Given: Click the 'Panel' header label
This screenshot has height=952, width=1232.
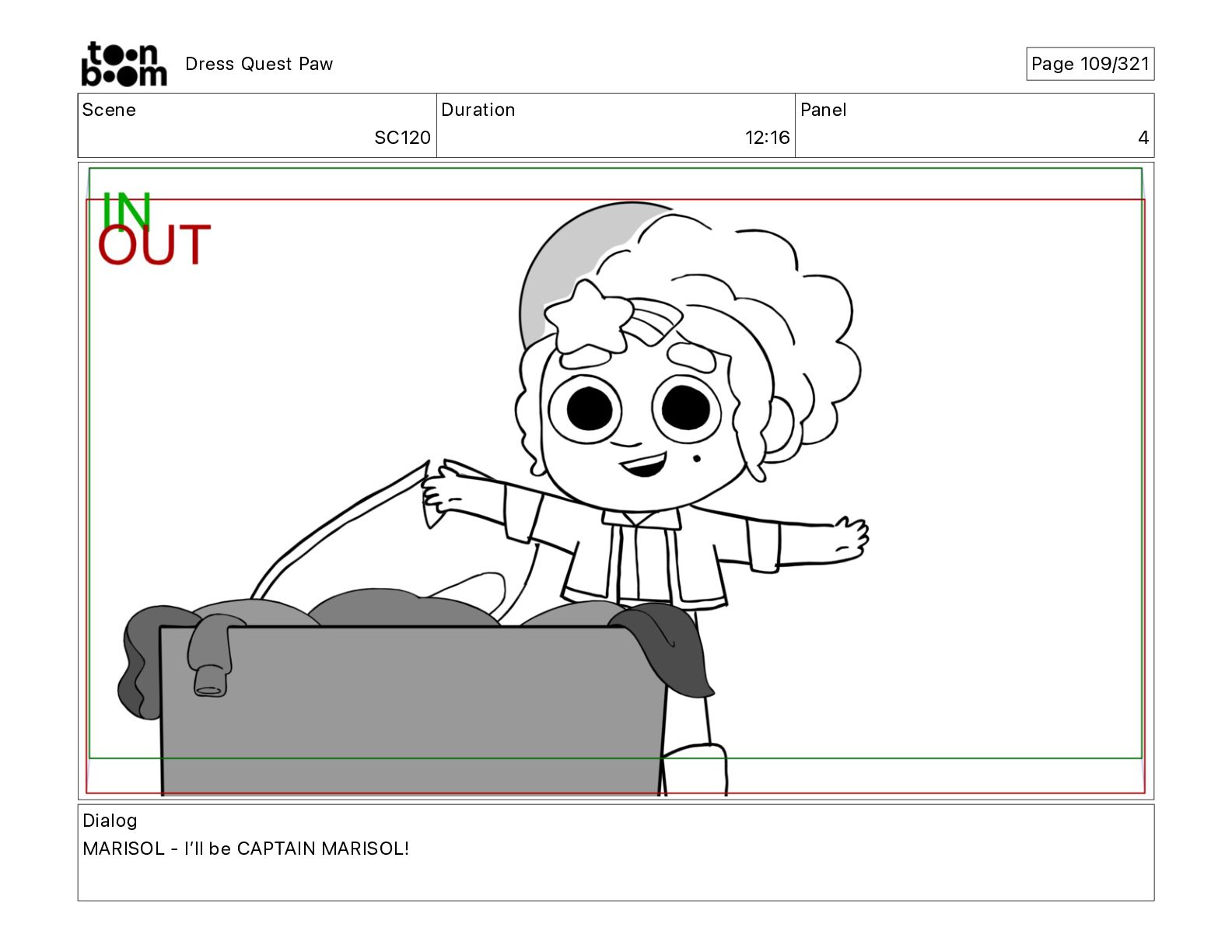Looking at the screenshot, I should (823, 110).
